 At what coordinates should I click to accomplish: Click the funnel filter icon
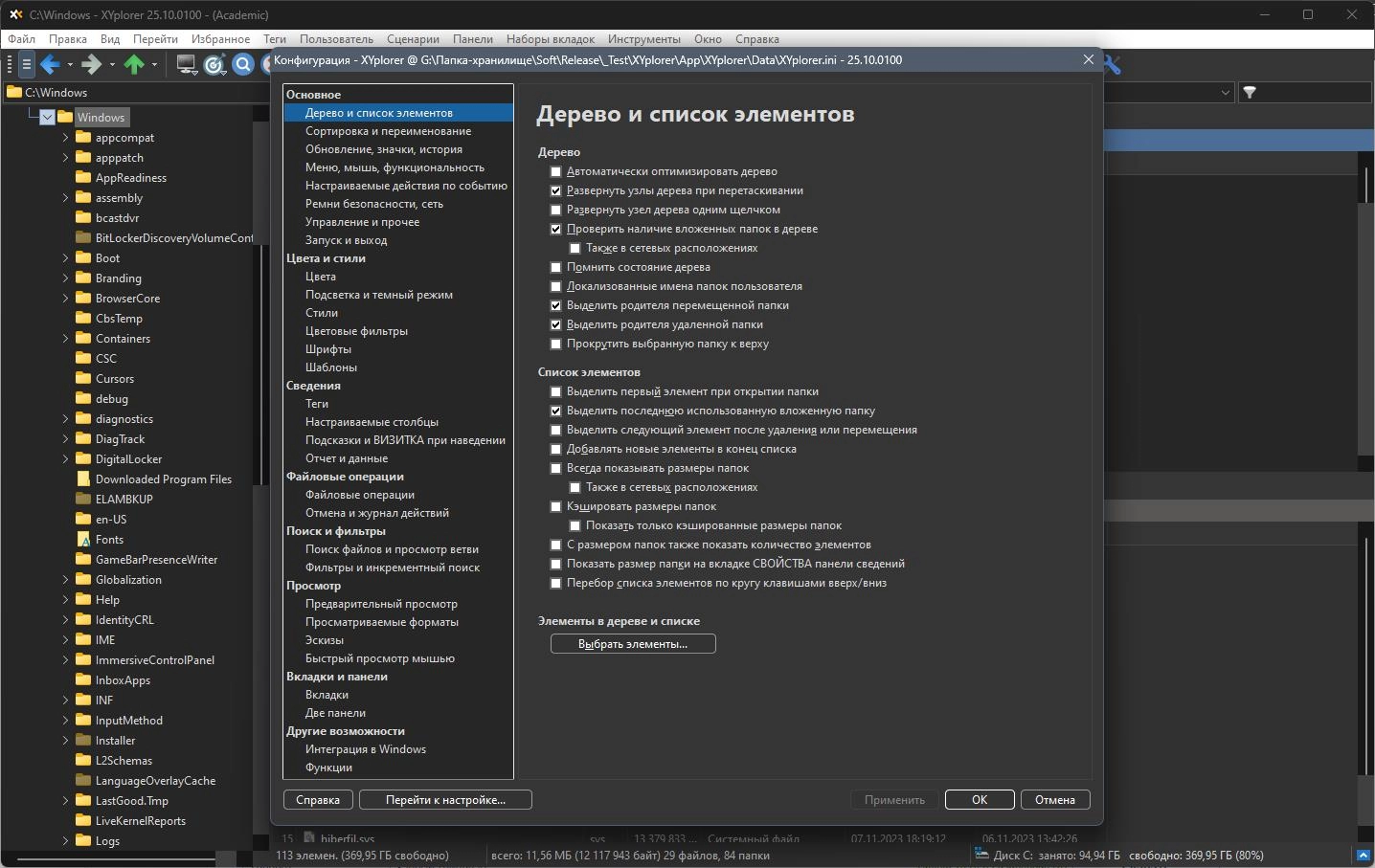pos(1250,93)
